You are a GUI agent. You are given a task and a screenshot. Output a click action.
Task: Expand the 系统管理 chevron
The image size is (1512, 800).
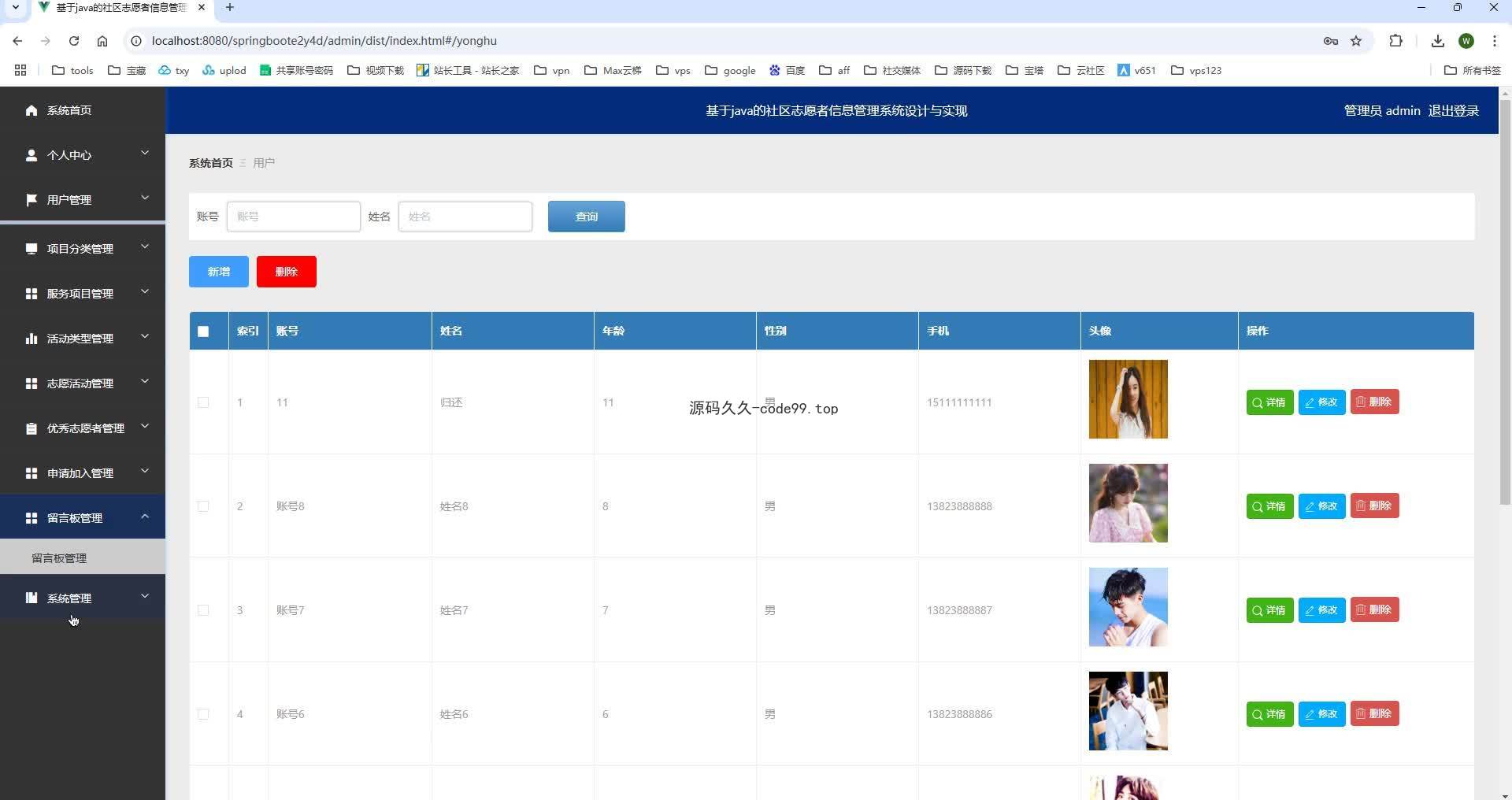pos(145,596)
